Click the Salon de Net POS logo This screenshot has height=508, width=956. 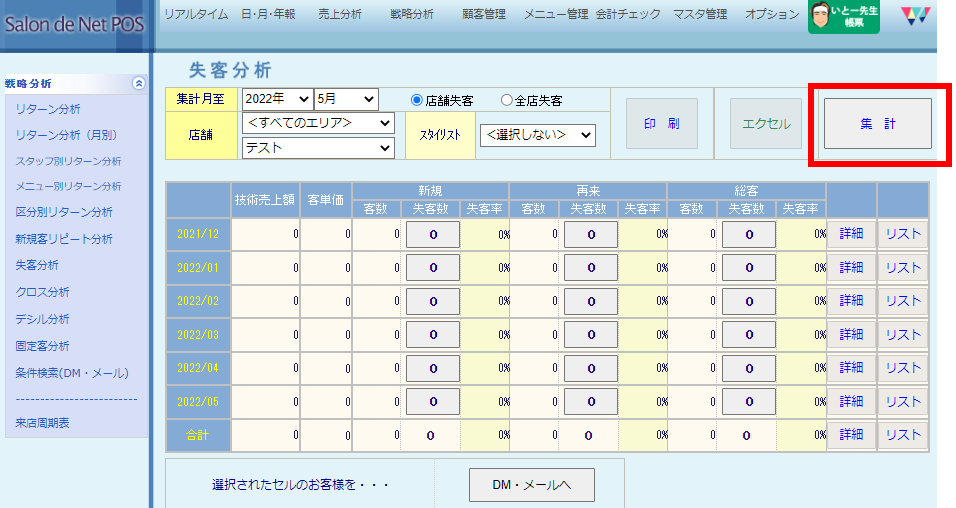tap(72, 24)
